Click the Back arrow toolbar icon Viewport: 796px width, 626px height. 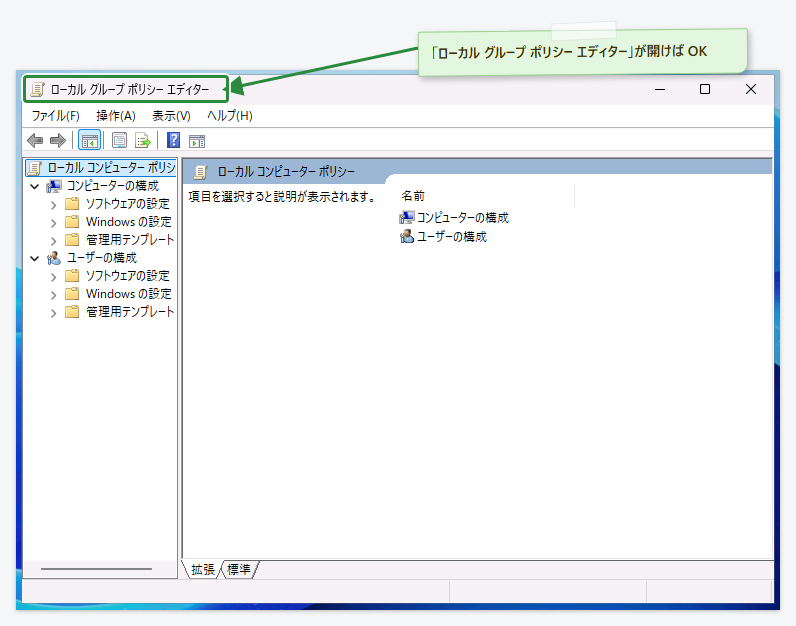(x=35, y=140)
